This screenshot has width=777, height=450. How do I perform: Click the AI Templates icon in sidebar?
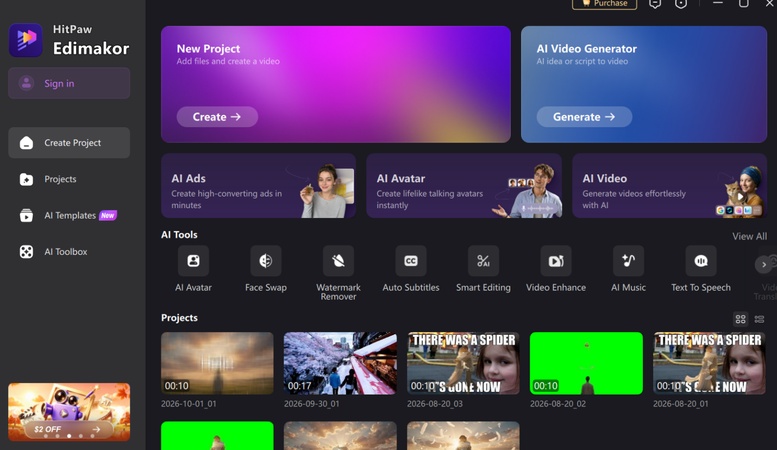(26, 216)
